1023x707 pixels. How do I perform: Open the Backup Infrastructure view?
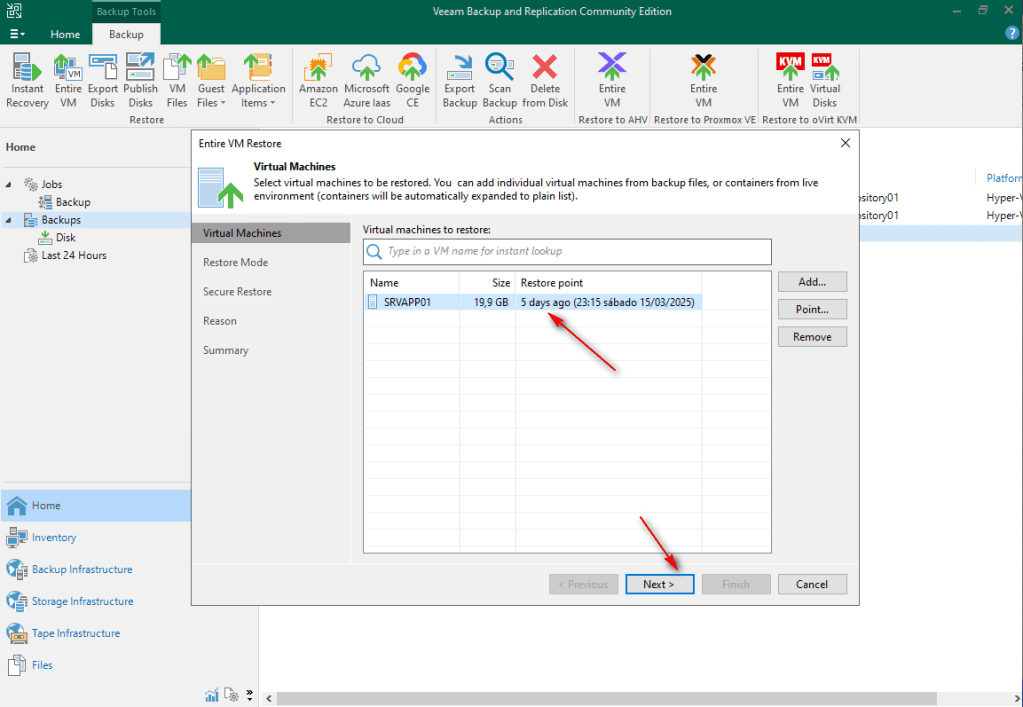(82, 569)
